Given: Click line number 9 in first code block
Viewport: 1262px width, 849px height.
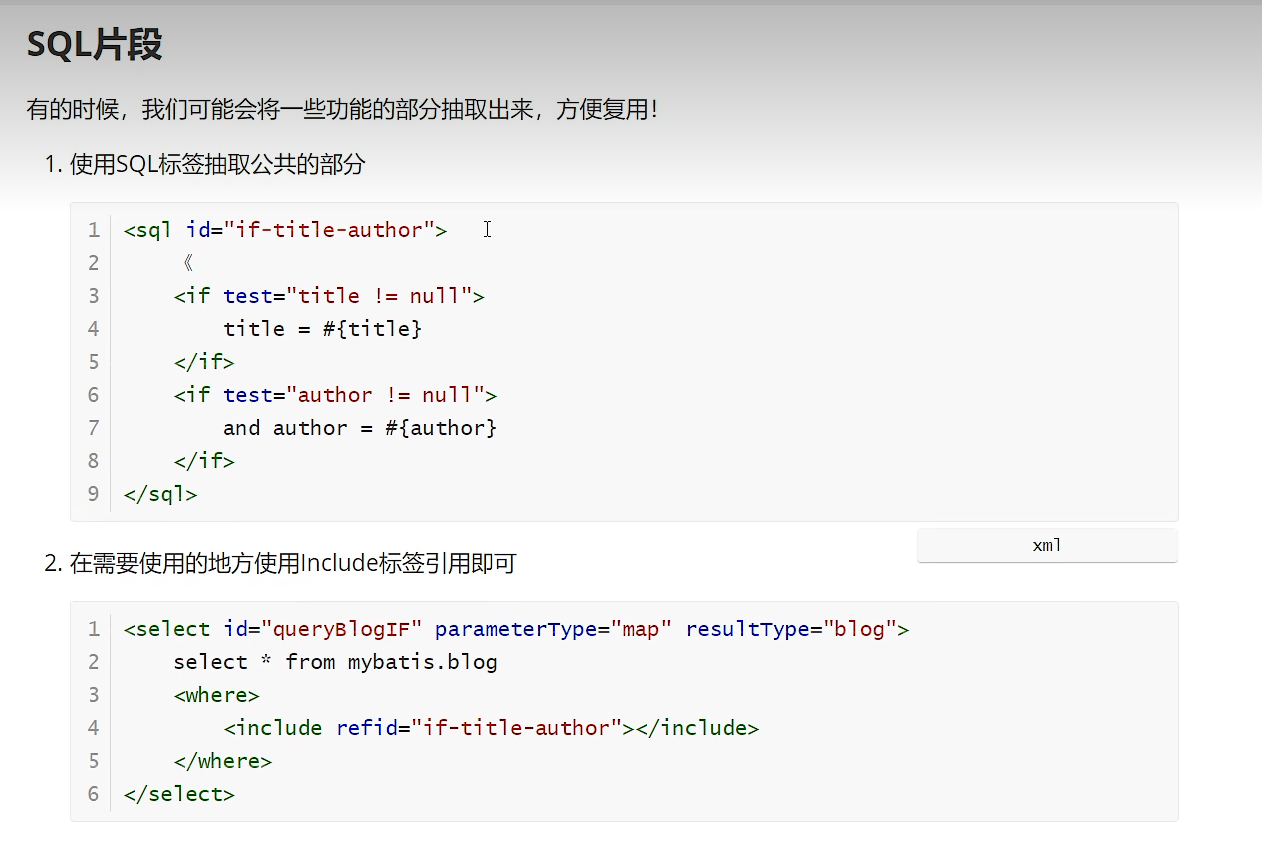Looking at the screenshot, I should coord(94,494).
